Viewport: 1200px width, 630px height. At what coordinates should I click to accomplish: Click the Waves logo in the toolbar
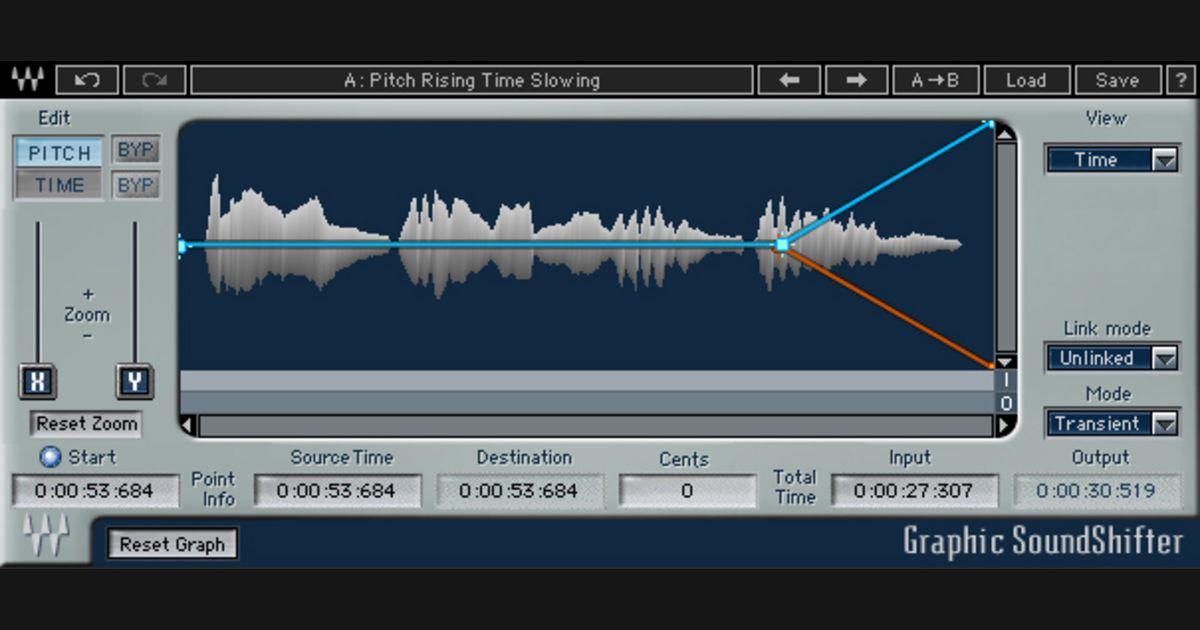pos(27,80)
